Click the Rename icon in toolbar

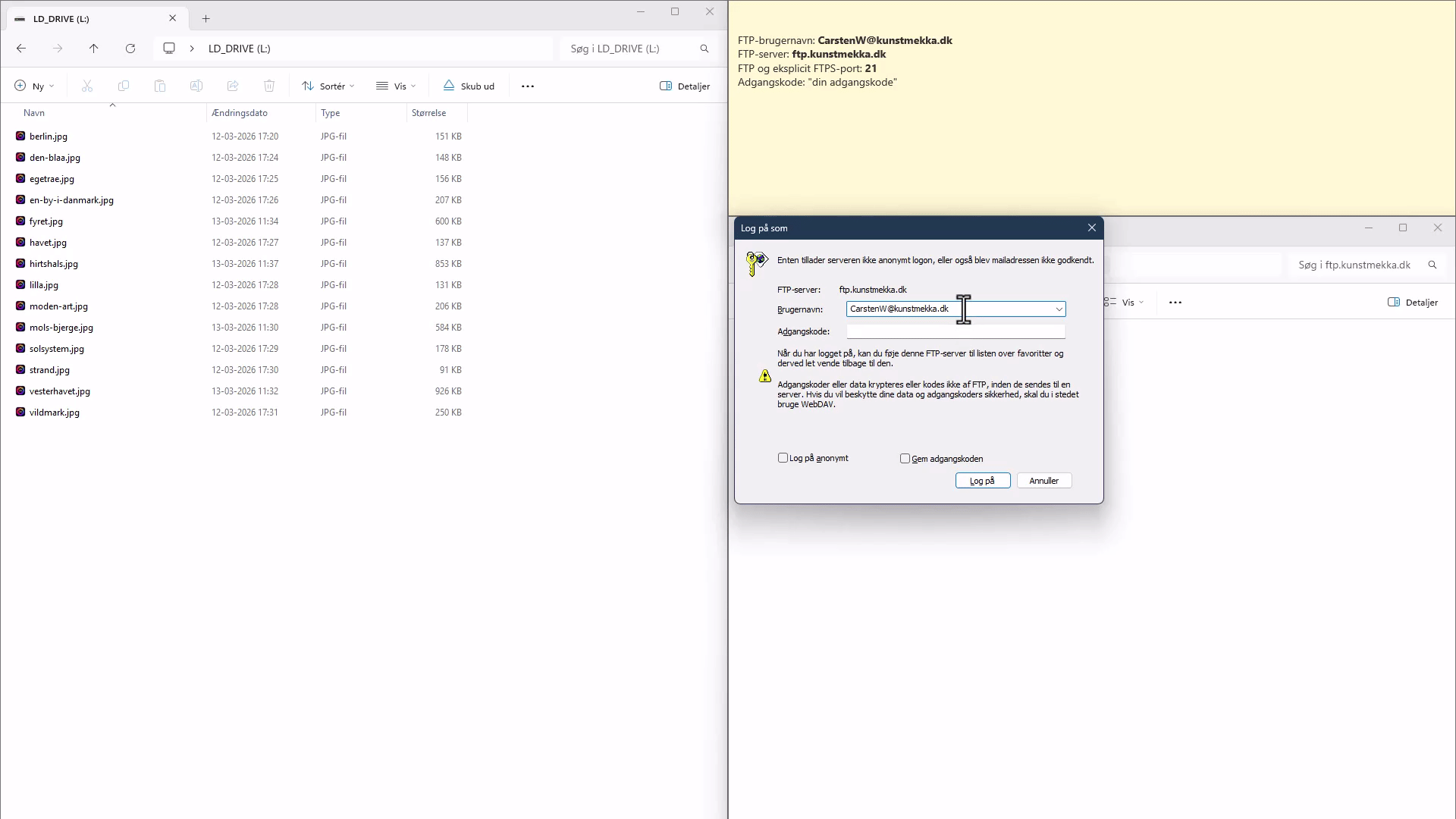pos(196,86)
